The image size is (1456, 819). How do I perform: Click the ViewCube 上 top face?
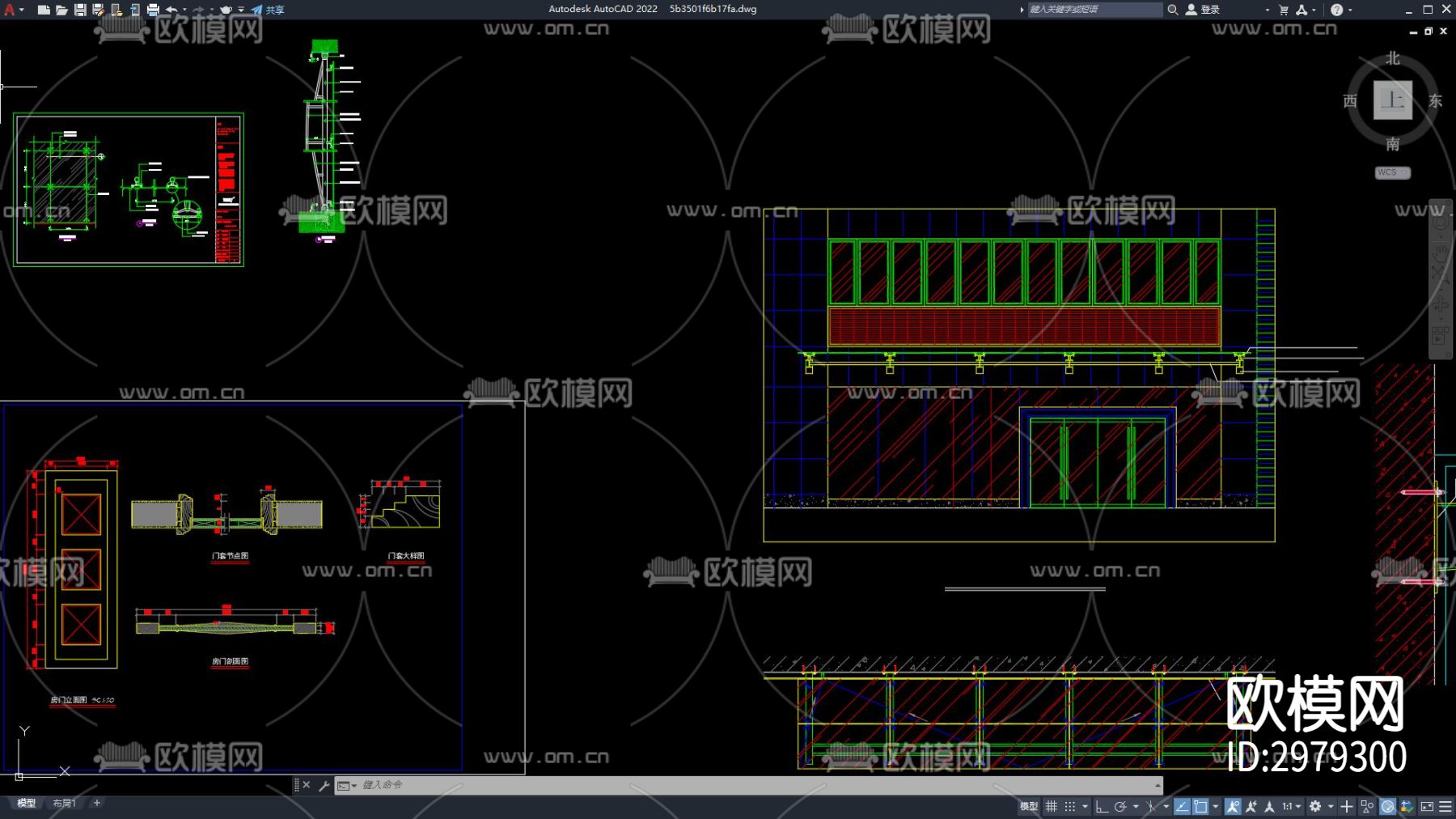pos(1392,100)
